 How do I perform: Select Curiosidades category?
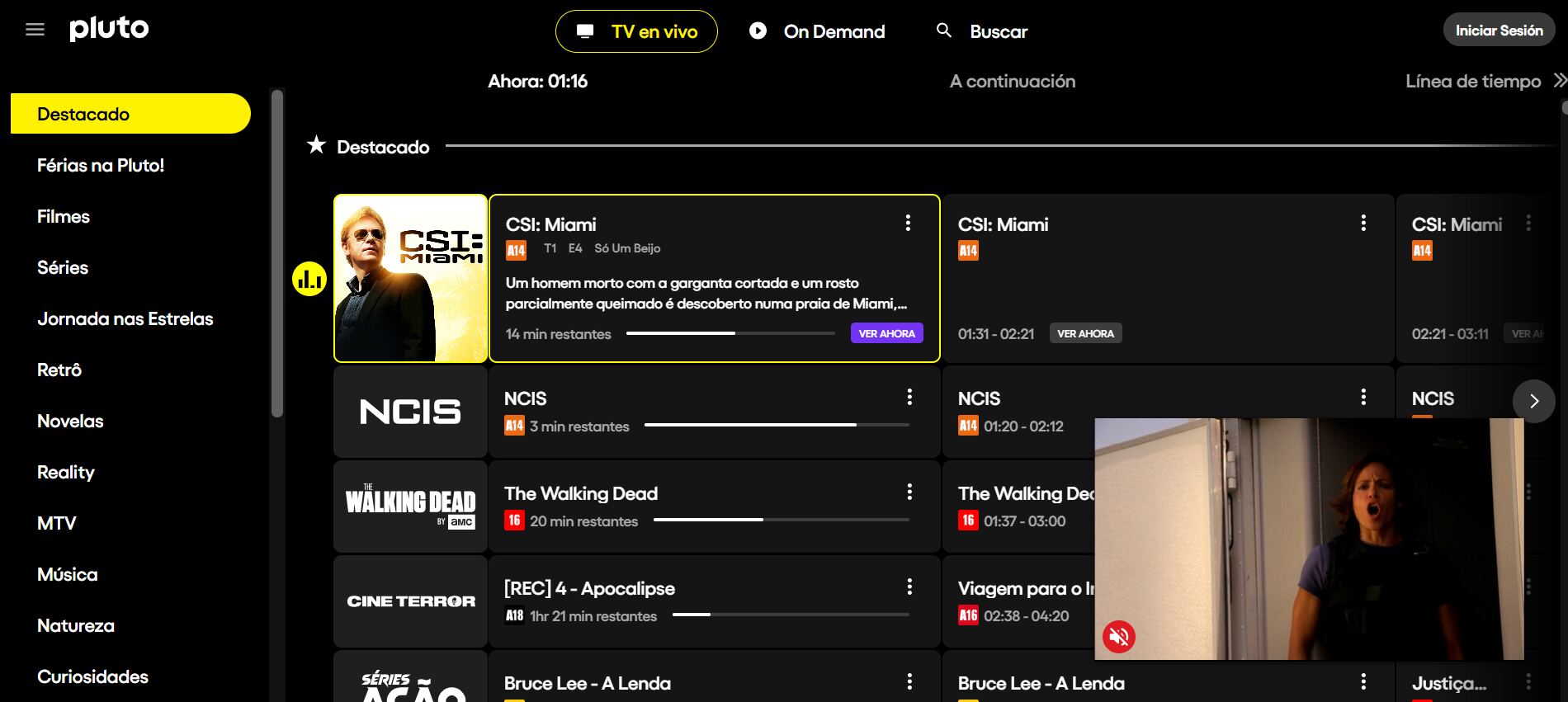tap(92, 676)
